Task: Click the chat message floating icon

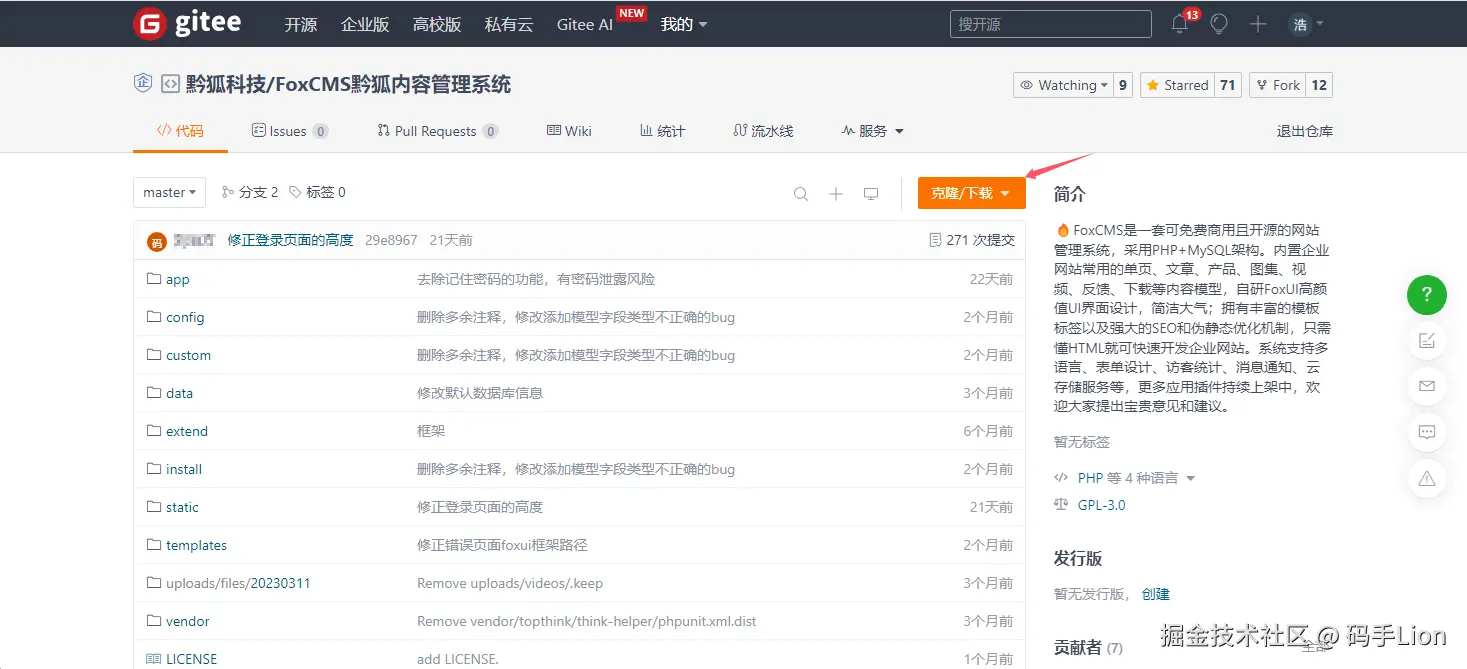Action: click(x=1427, y=432)
